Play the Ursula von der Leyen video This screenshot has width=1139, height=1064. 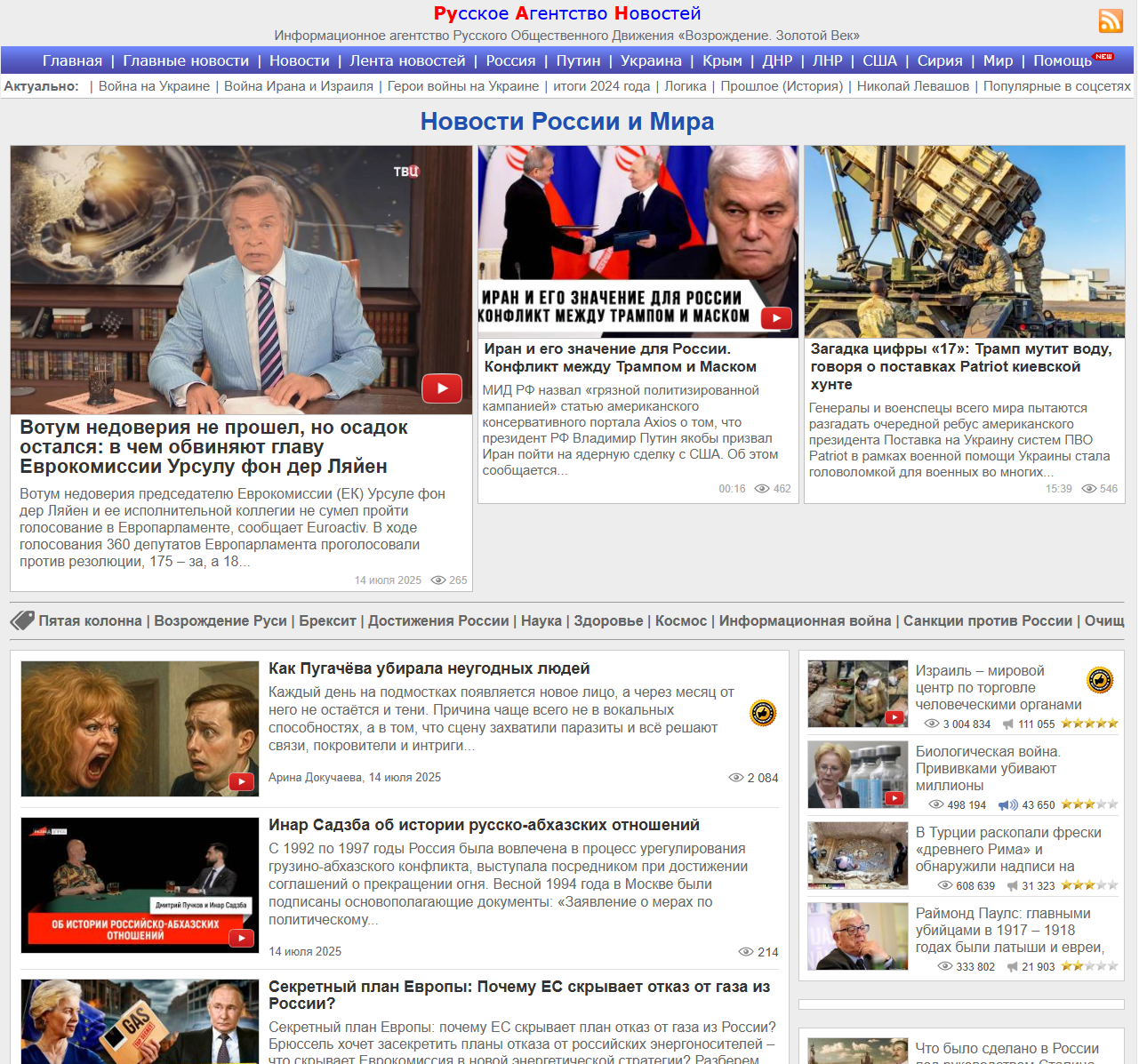click(442, 388)
